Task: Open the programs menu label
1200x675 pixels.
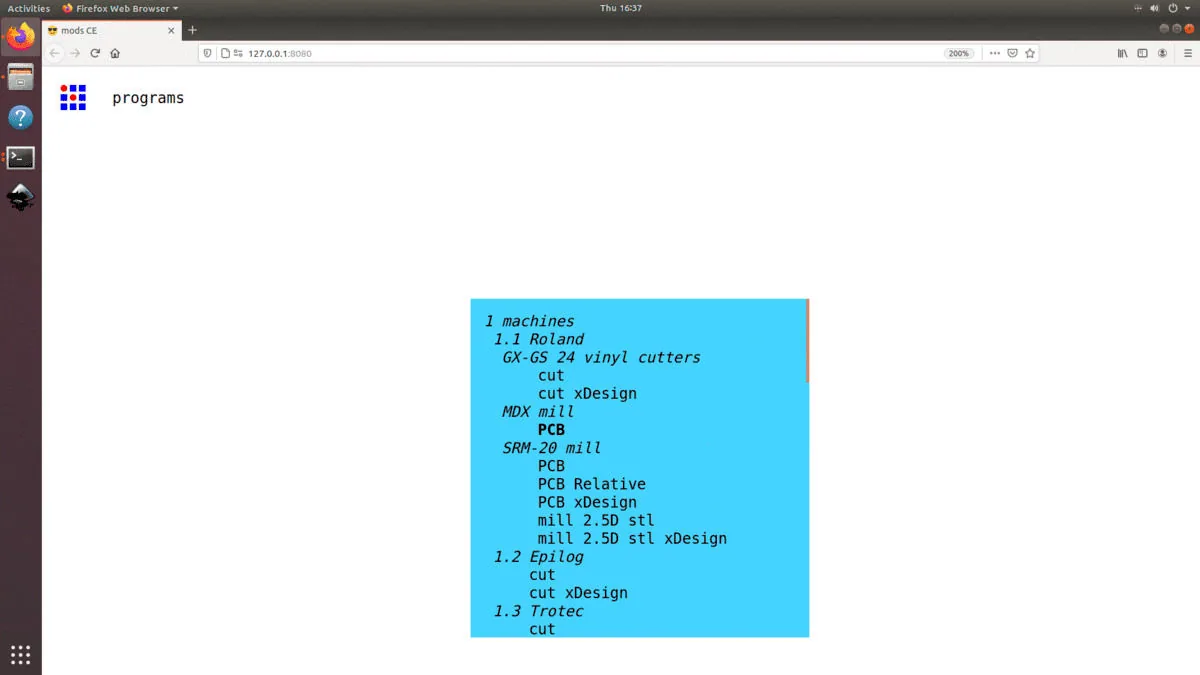Action: (148, 98)
